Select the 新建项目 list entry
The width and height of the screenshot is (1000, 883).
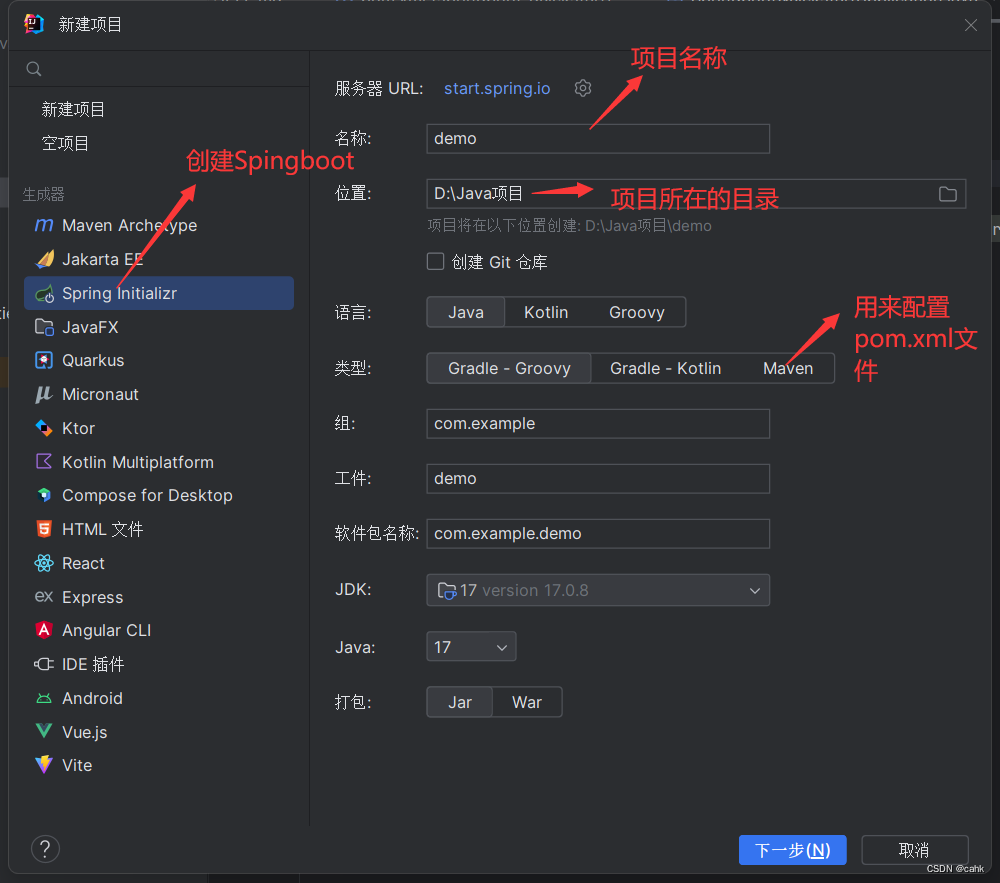(73, 109)
